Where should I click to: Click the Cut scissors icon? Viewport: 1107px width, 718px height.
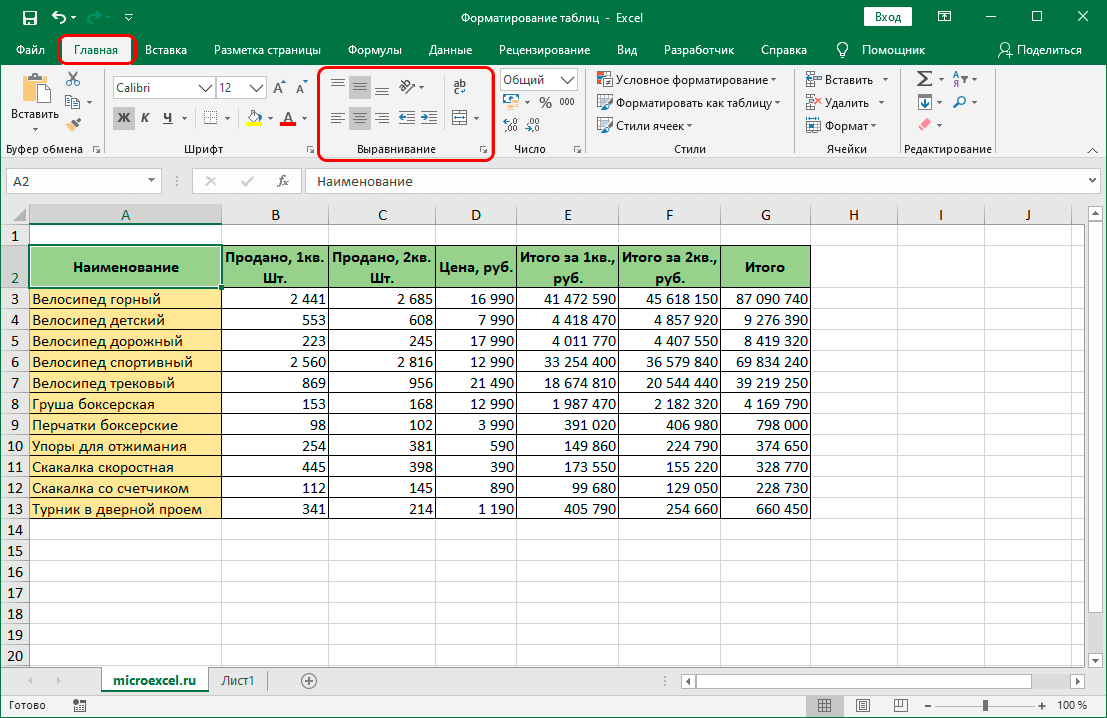(x=73, y=80)
